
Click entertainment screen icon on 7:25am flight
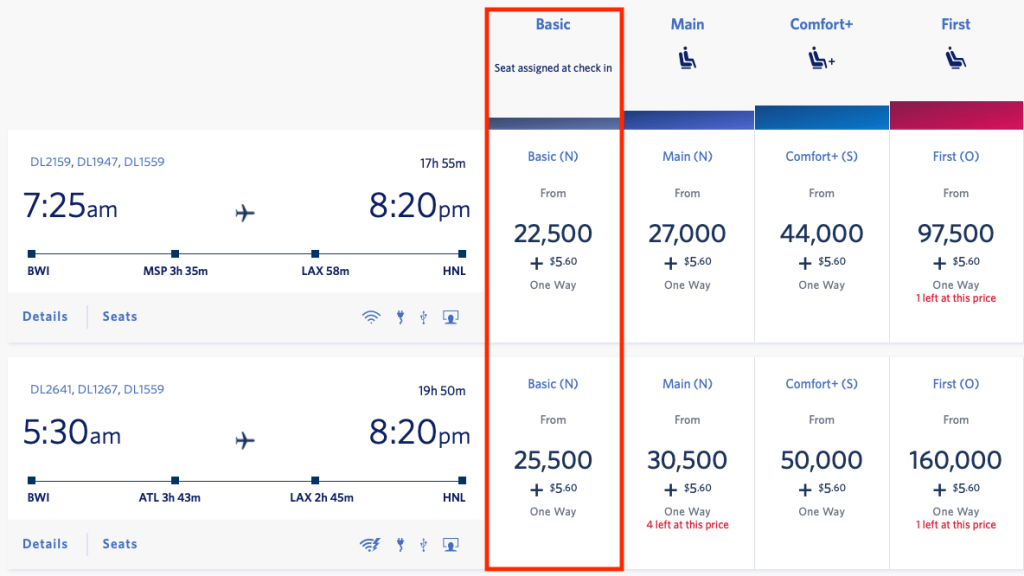pyautogui.click(x=451, y=318)
